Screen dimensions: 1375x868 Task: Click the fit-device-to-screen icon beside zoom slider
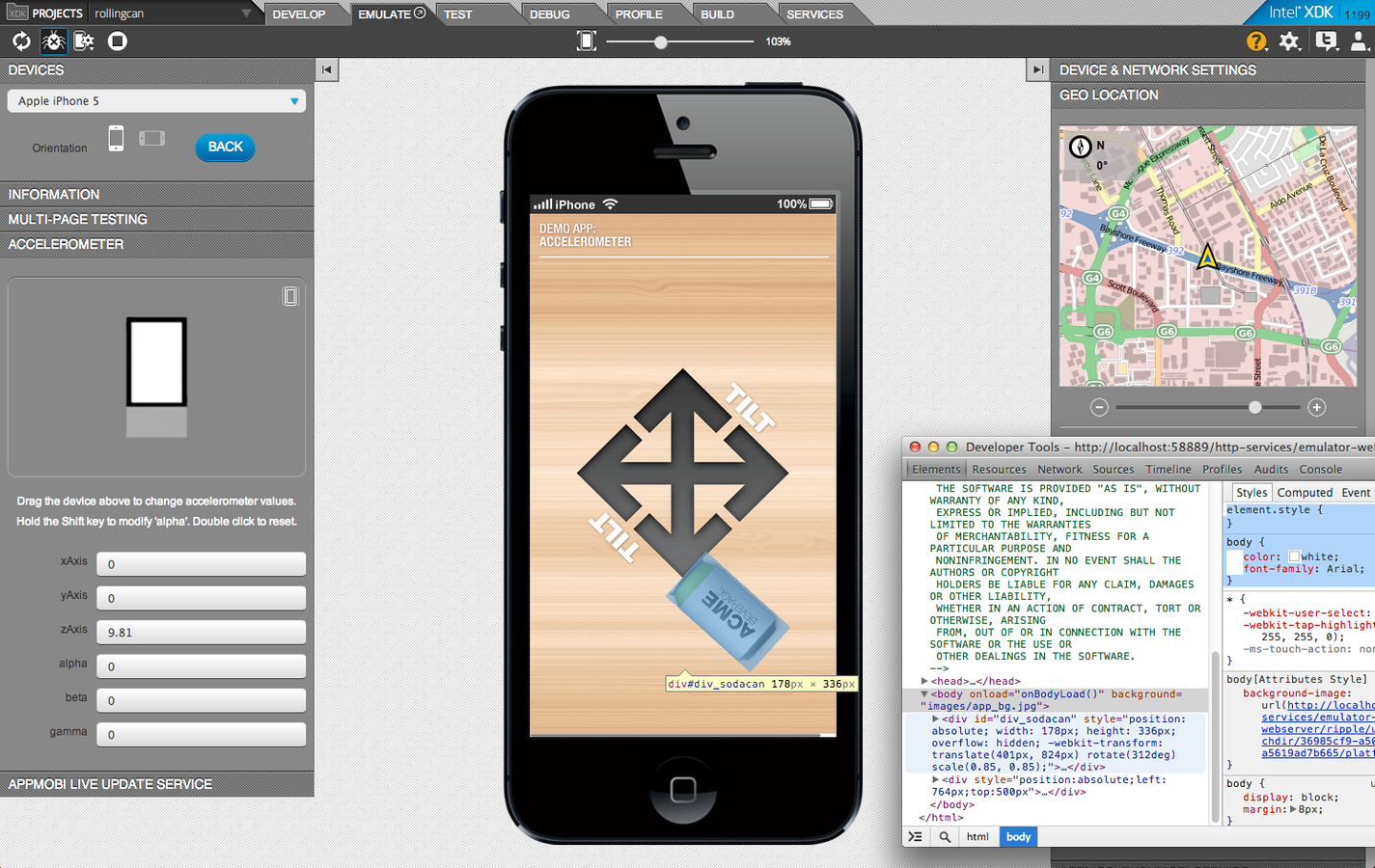coord(586,41)
